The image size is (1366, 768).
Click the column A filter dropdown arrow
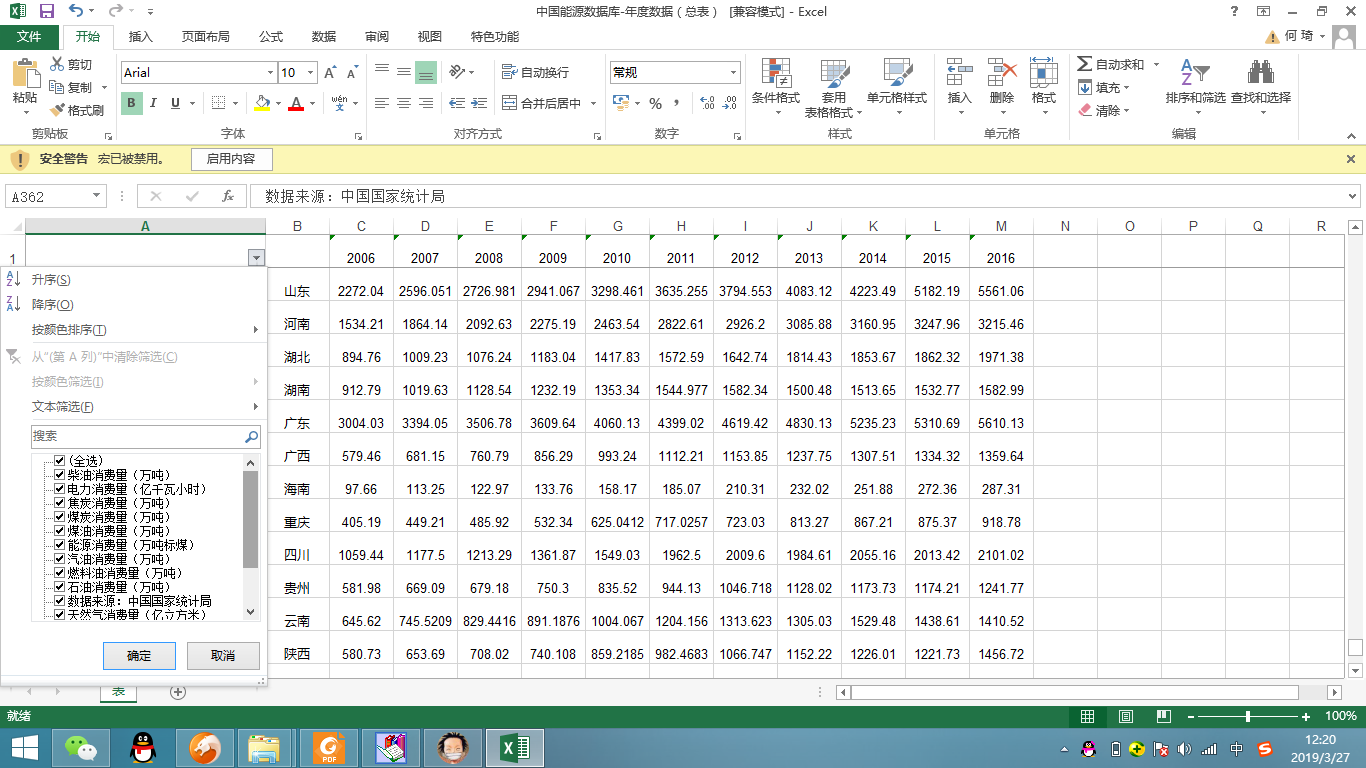[x=257, y=258]
